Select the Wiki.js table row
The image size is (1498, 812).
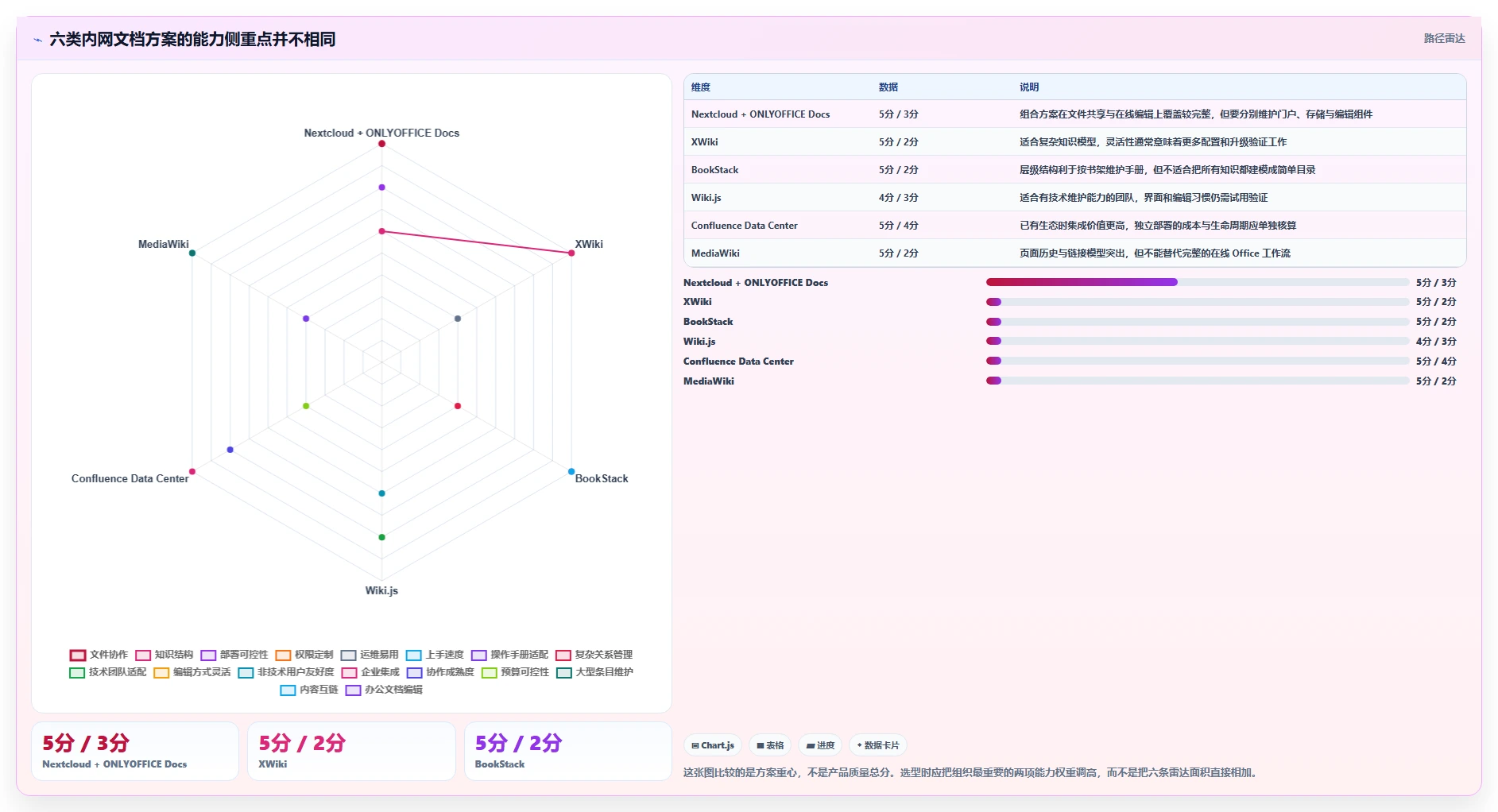click(1074, 197)
